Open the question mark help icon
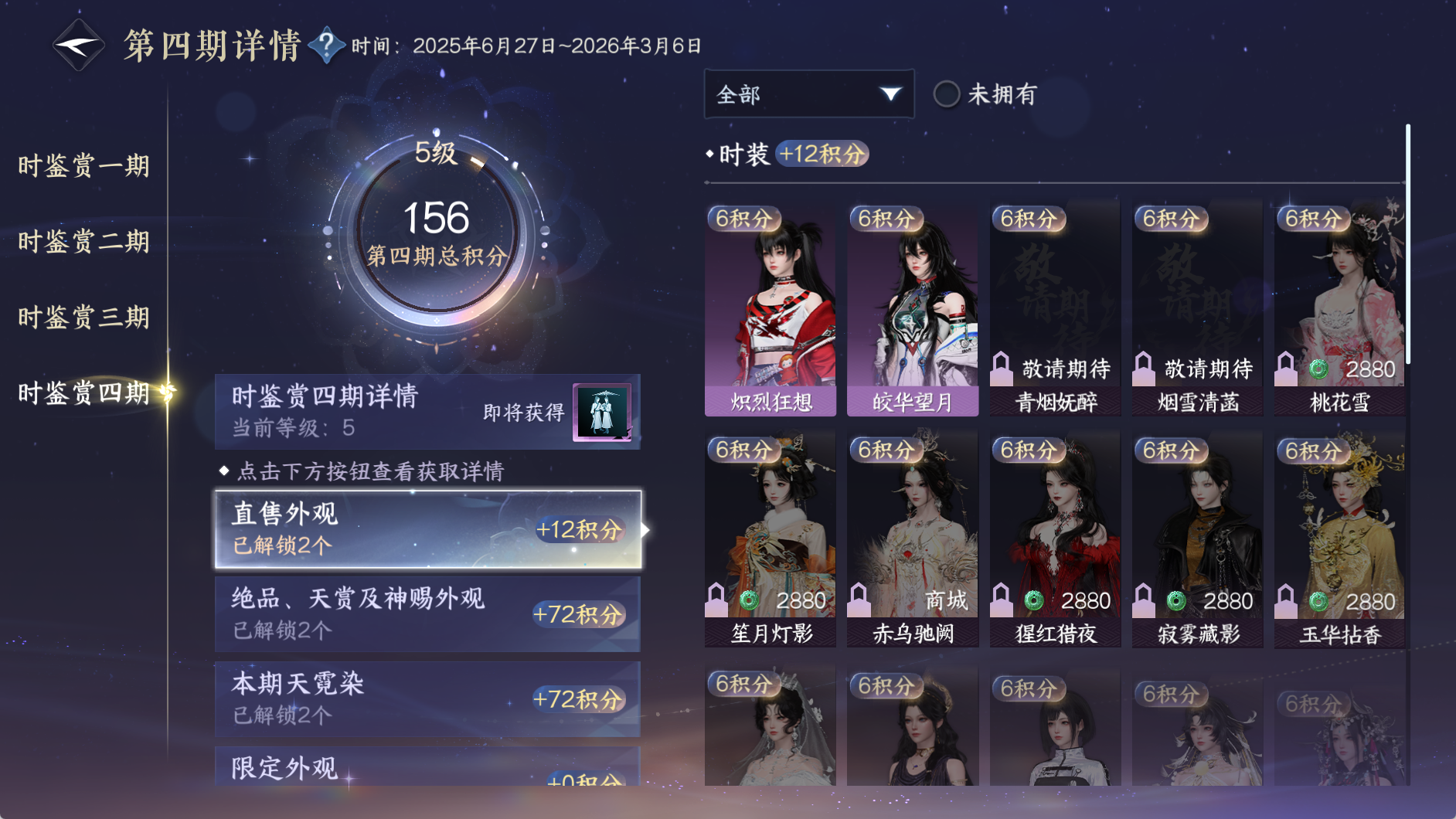Viewport: 1456px width, 819px height. (x=326, y=45)
